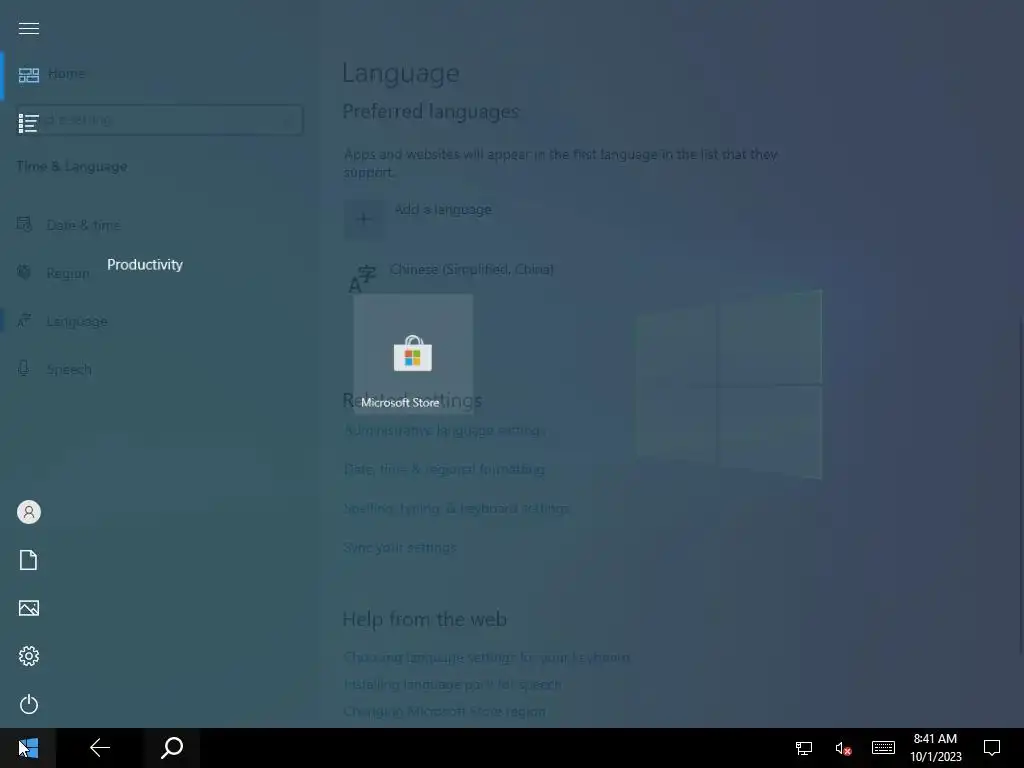Click Add a language in Settings window

(x=418, y=218)
